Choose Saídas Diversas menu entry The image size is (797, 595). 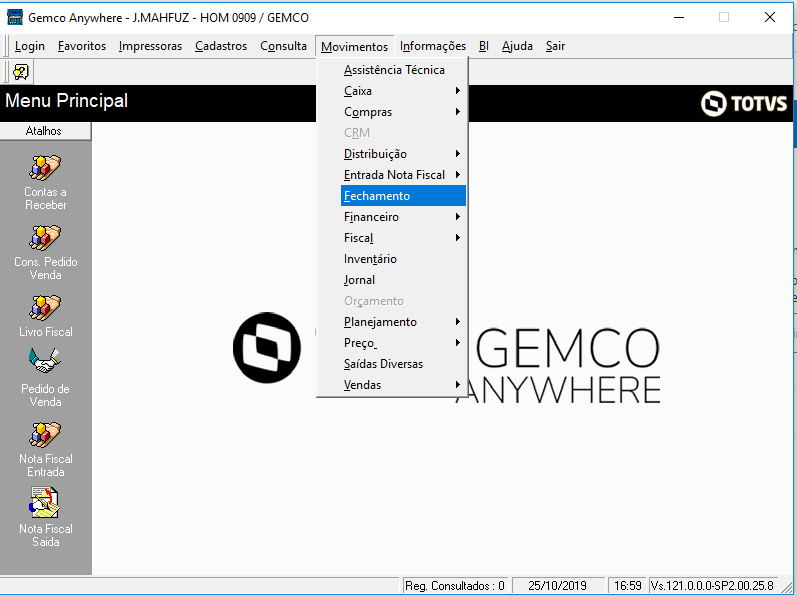coord(403,364)
